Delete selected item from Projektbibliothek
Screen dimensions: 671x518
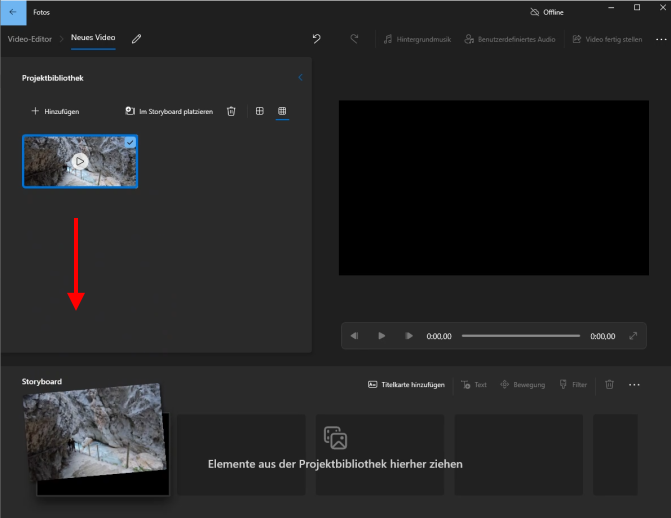point(231,111)
